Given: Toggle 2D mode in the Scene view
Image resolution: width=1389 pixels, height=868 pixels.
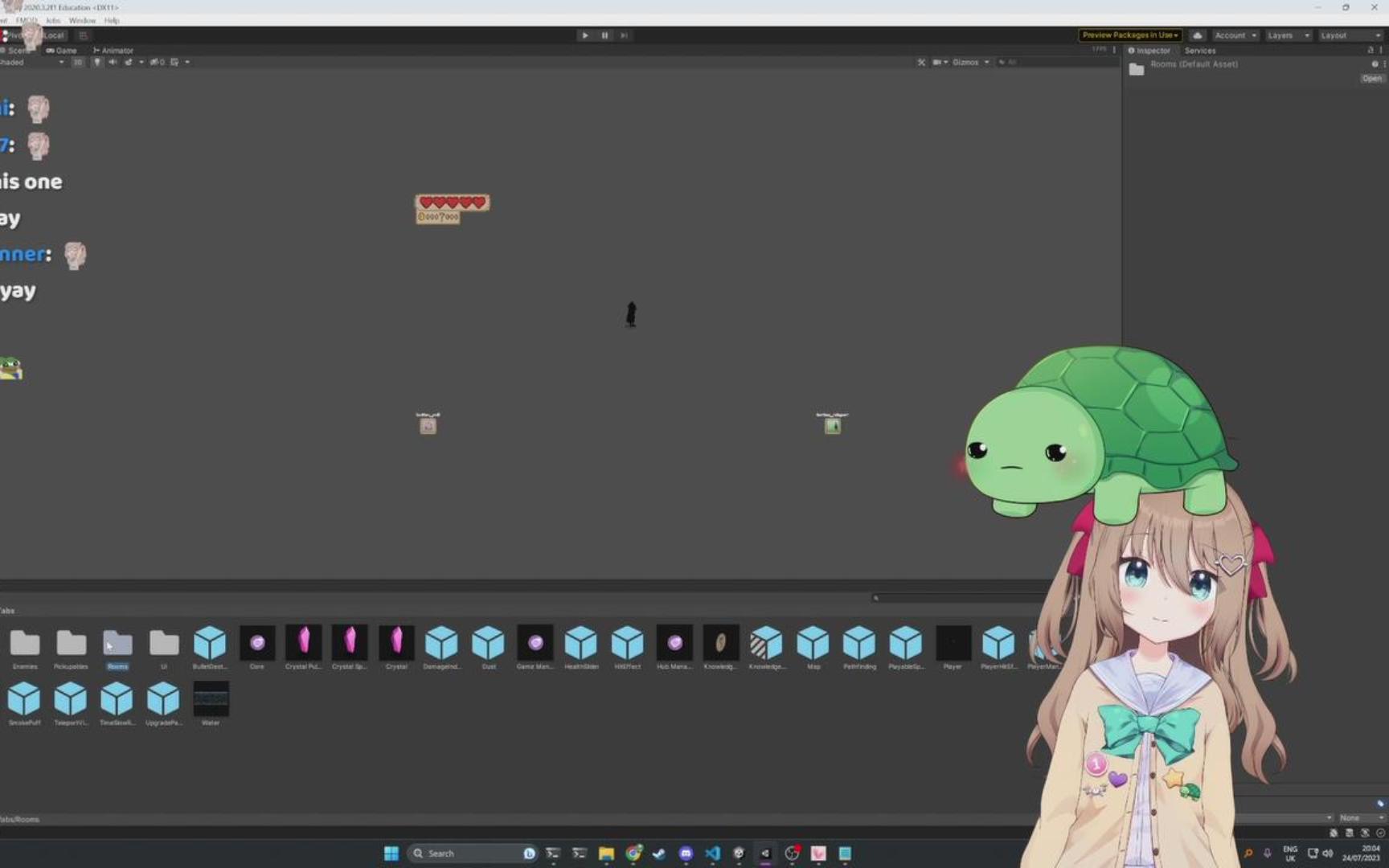Looking at the screenshot, I should [77, 62].
